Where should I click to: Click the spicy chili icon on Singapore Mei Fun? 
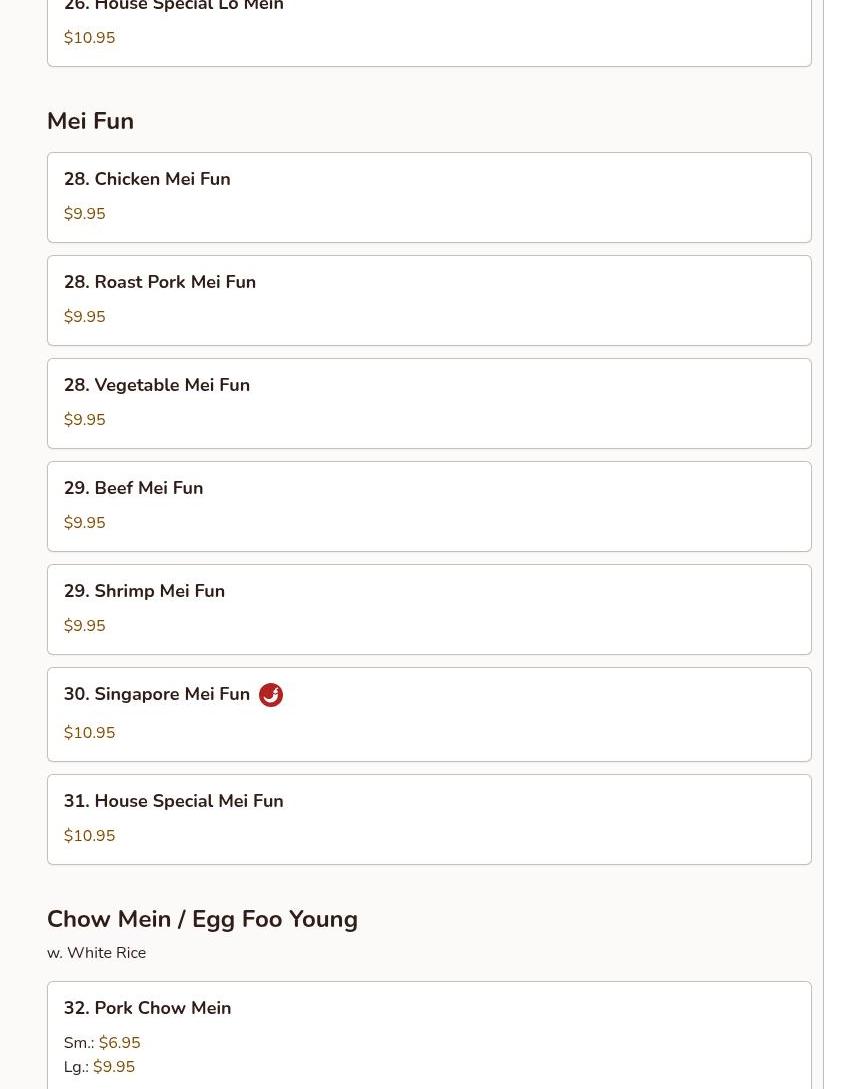click(x=271, y=695)
